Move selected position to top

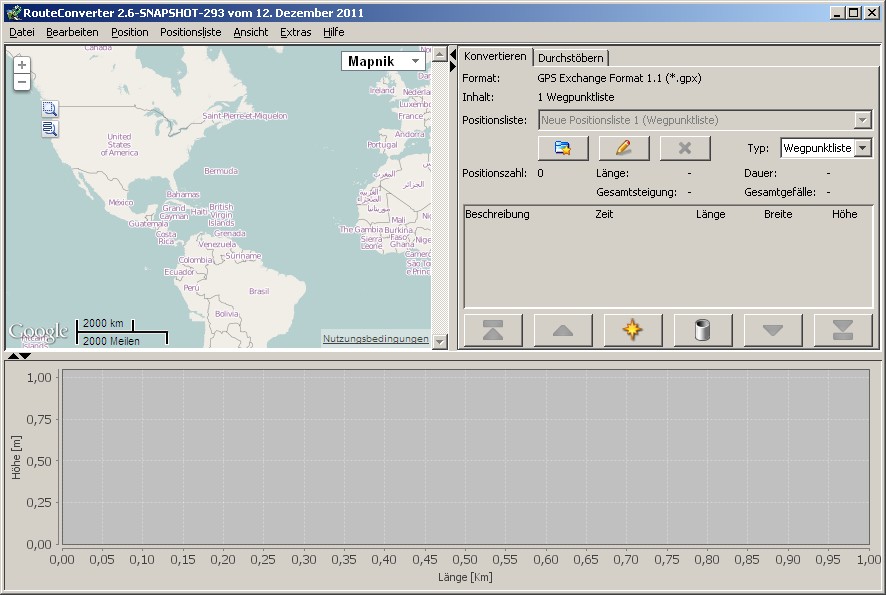click(x=493, y=330)
